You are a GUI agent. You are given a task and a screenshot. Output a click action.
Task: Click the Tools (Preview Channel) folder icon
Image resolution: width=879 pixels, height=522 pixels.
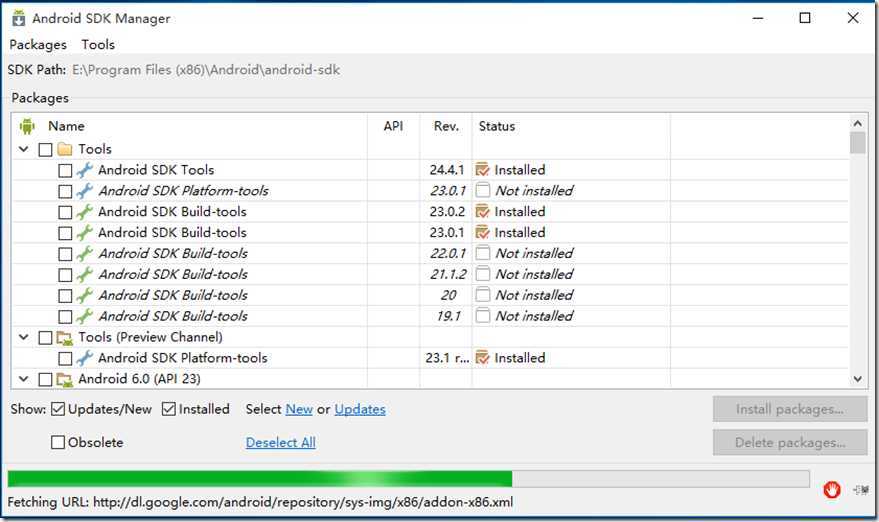65,338
